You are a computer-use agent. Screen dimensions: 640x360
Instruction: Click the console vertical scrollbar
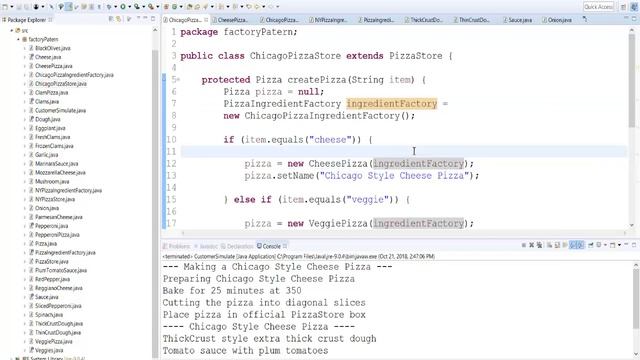(x=636, y=298)
